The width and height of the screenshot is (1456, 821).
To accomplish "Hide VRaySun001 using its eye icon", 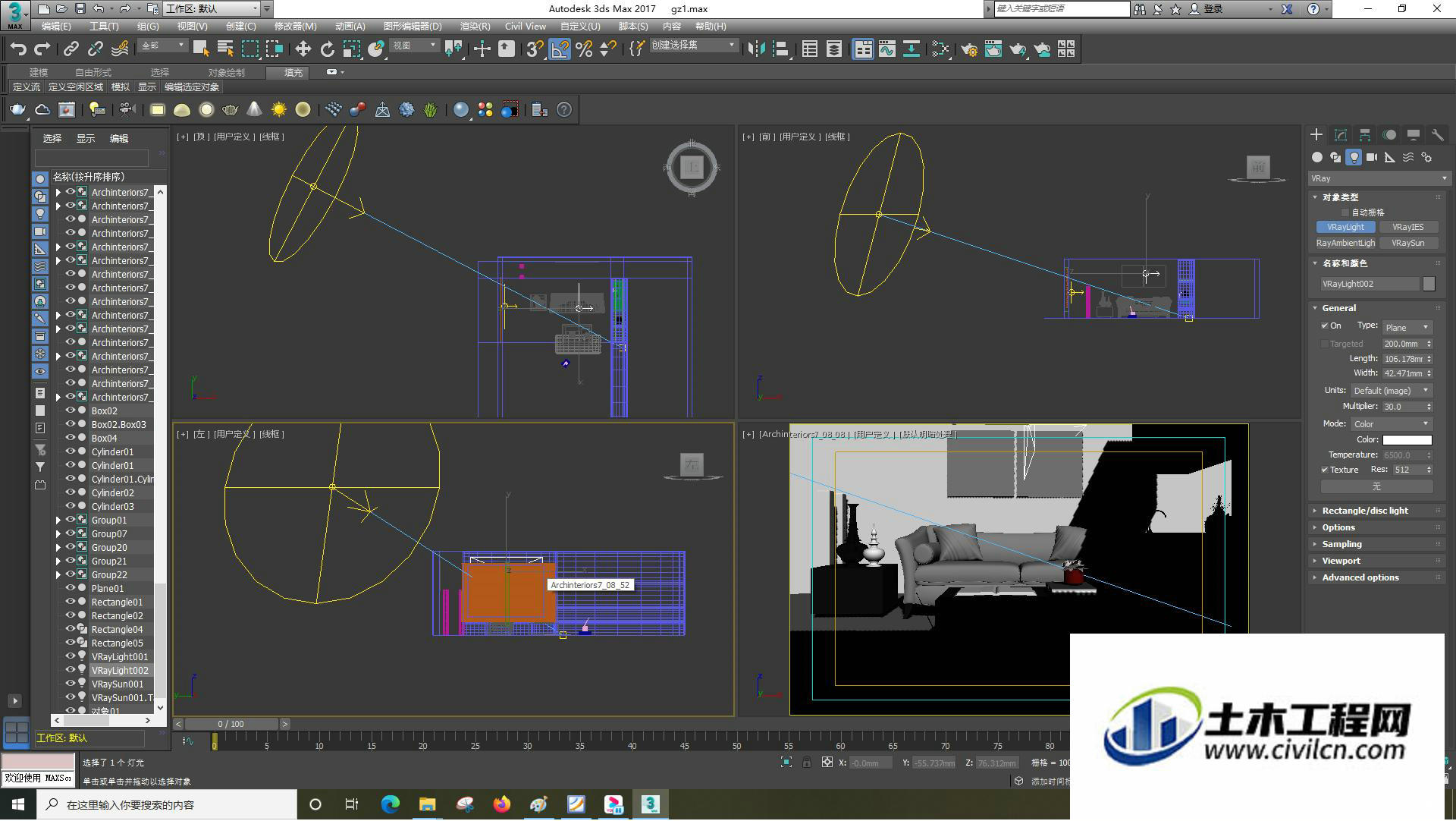I will pos(71,684).
